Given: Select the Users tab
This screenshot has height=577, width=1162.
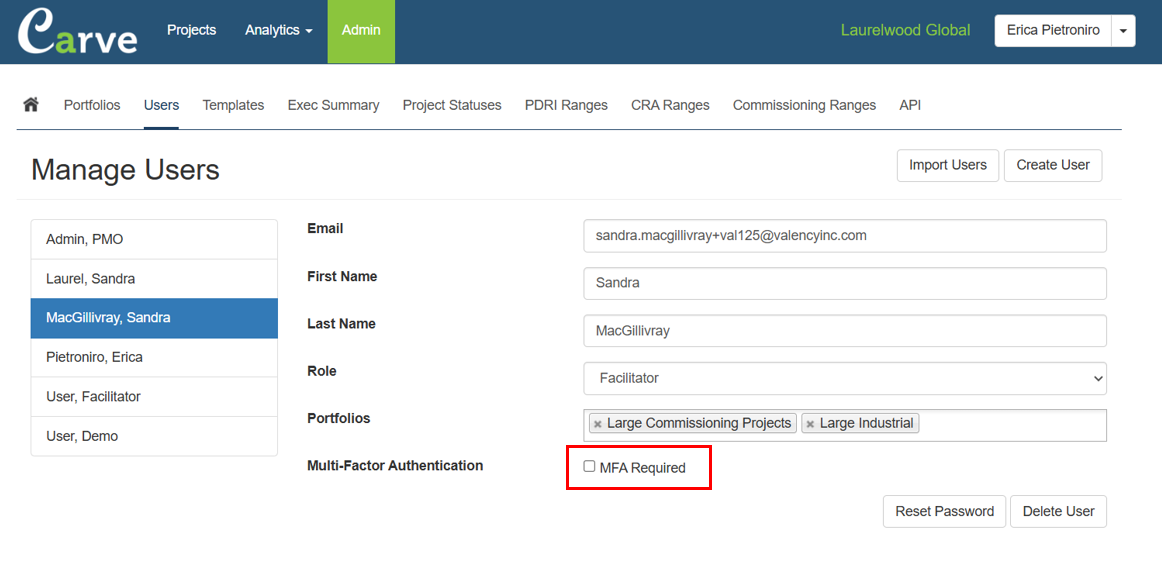Looking at the screenshot, I should click(x=162, y=105).
